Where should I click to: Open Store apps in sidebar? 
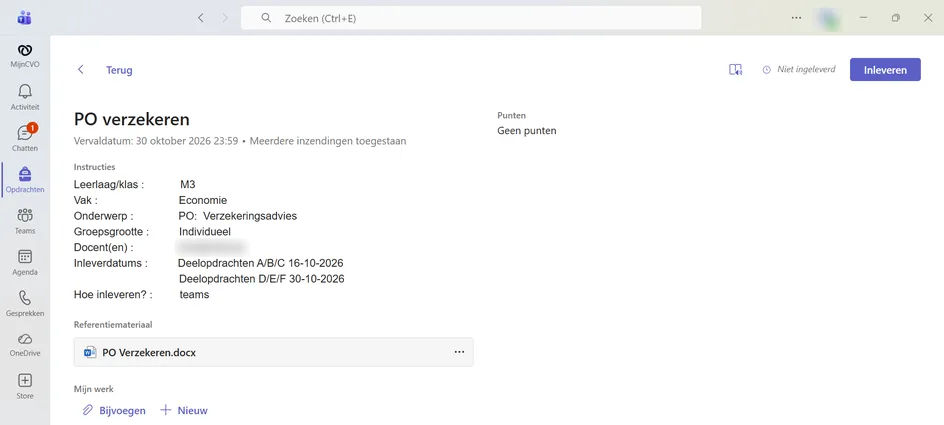[x=25, y=386]
